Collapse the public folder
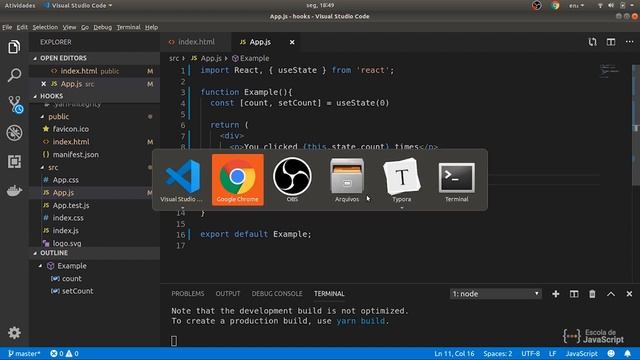The height and width of the screenshot is (360, 640). 42,117
